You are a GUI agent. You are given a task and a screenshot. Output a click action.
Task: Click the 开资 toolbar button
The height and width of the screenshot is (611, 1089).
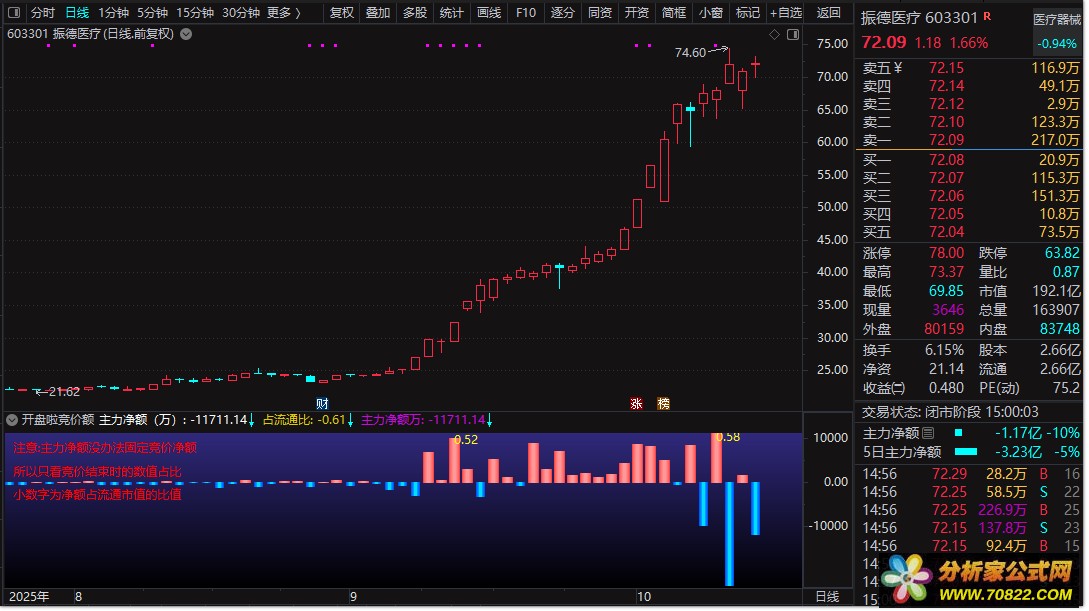coord(637,12)
